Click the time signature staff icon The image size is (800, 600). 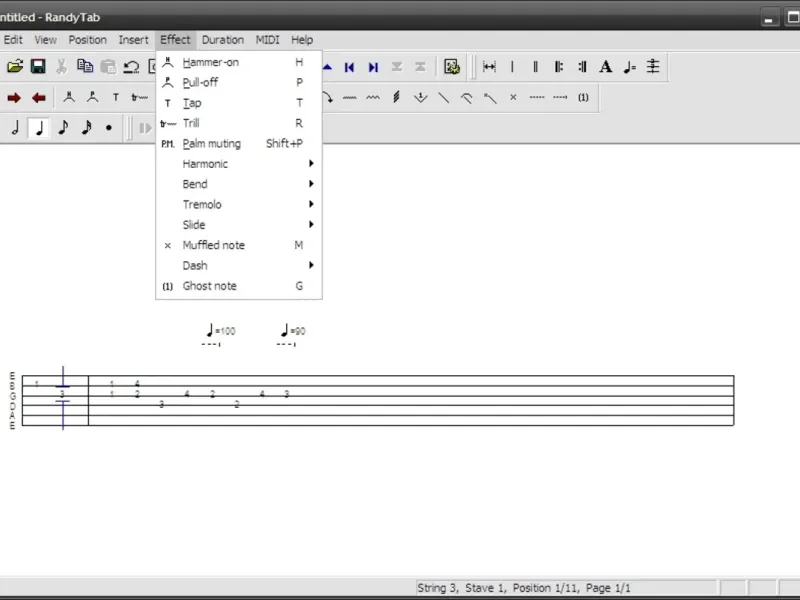653,66
